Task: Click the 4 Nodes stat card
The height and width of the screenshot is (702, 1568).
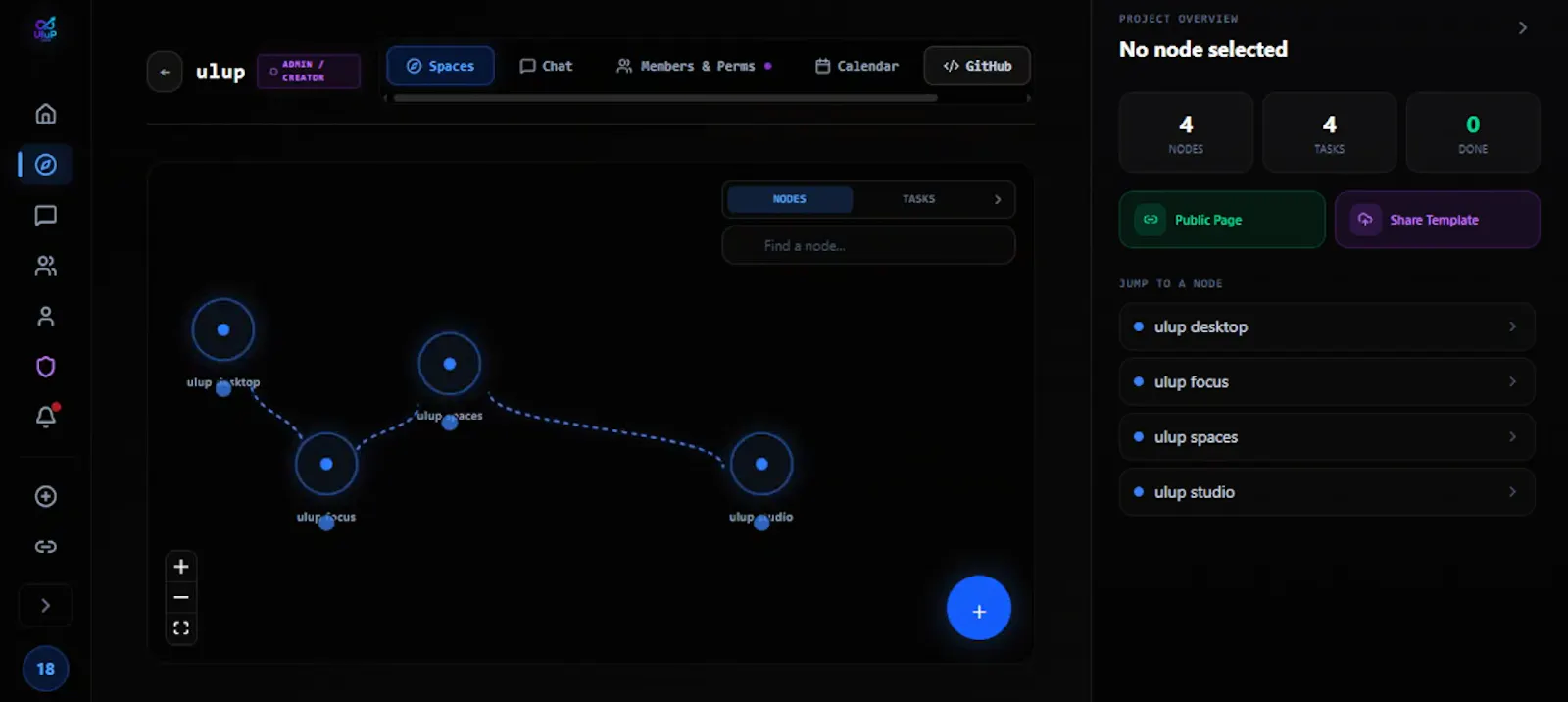Action: (1186, 132)
